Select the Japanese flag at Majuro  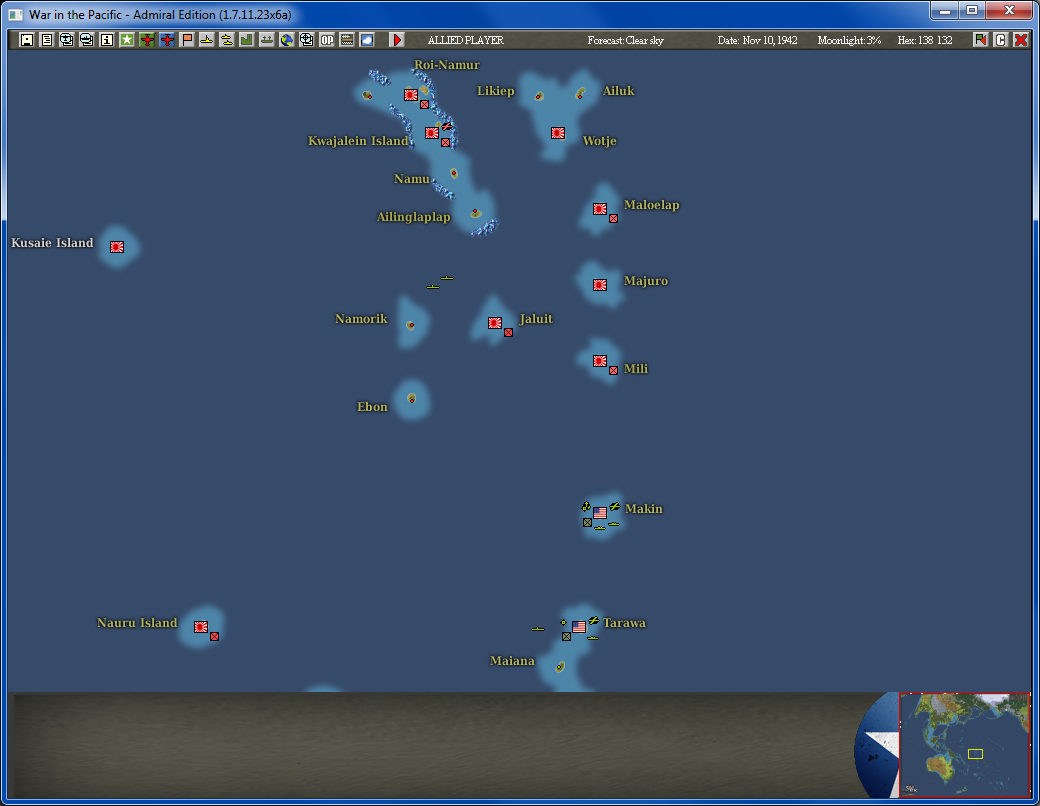click(x=600, y=285)
